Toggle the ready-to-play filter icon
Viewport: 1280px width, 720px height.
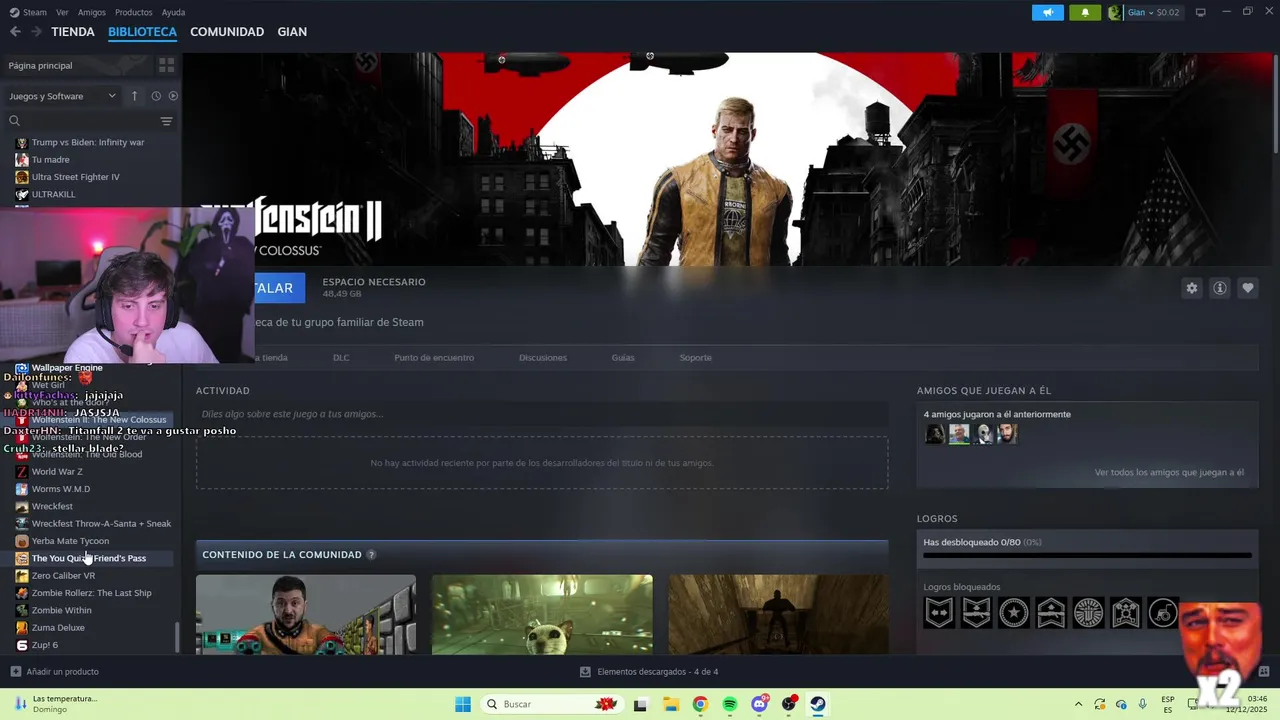[173, 96]
